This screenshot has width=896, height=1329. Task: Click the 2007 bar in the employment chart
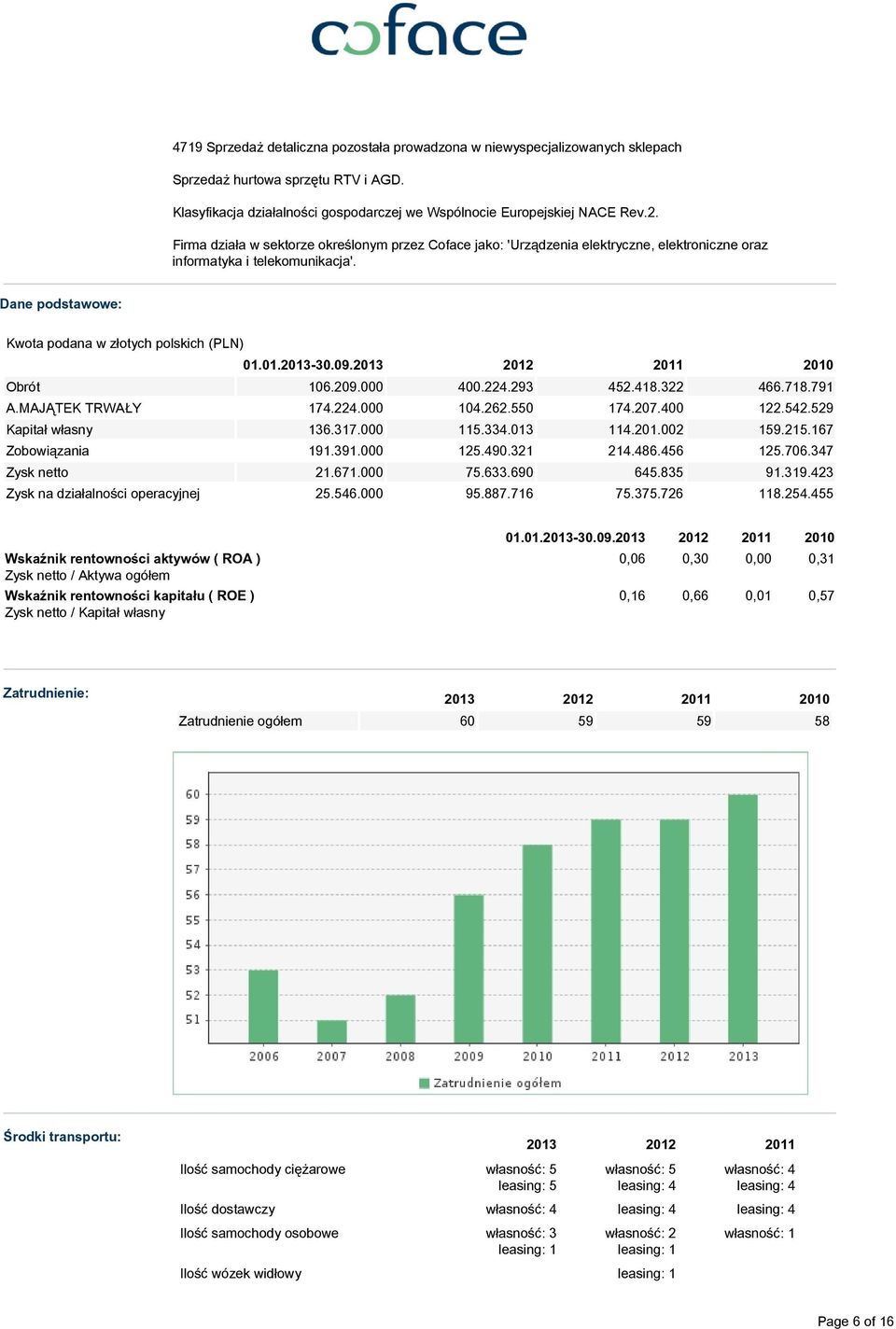pos(331,1031)
